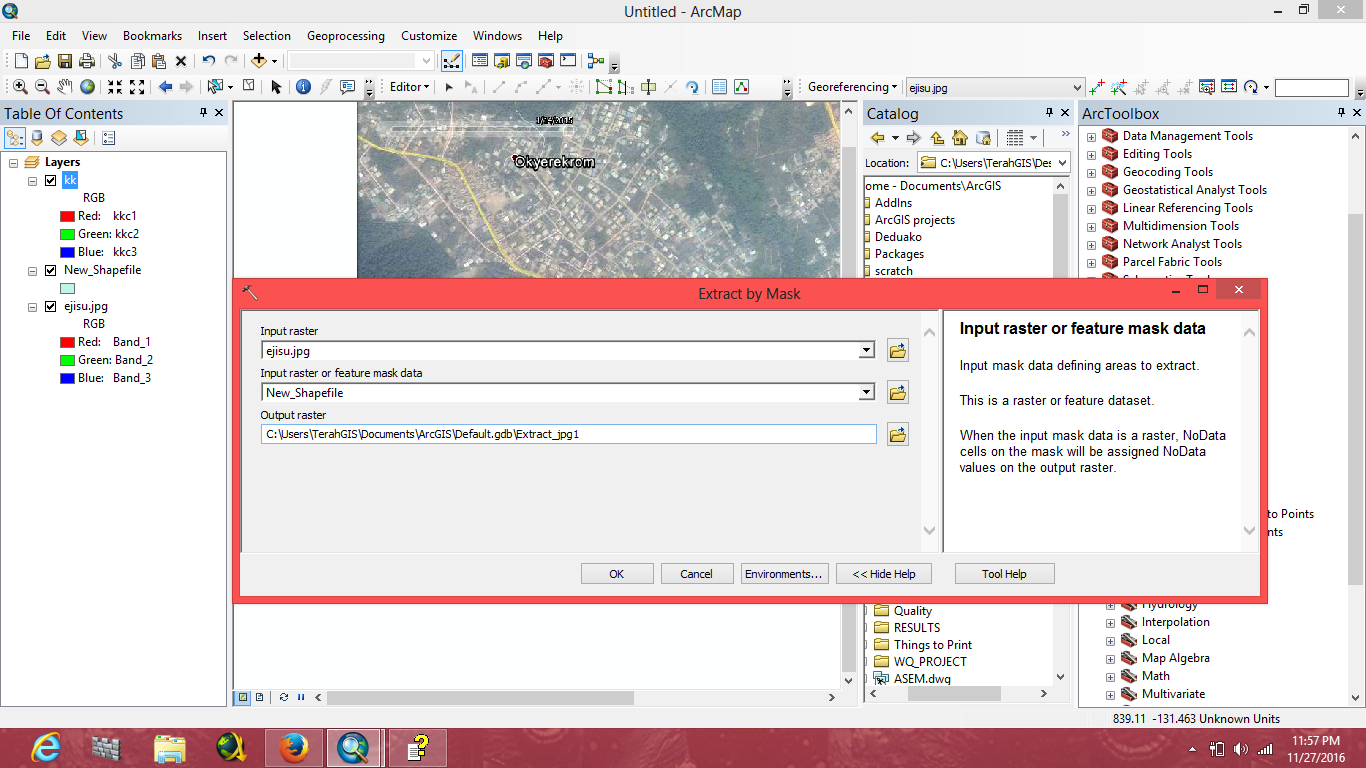Select the Add Control Points tool
This screenshot has height=768, width=1366.
(x=1097, y=87)
